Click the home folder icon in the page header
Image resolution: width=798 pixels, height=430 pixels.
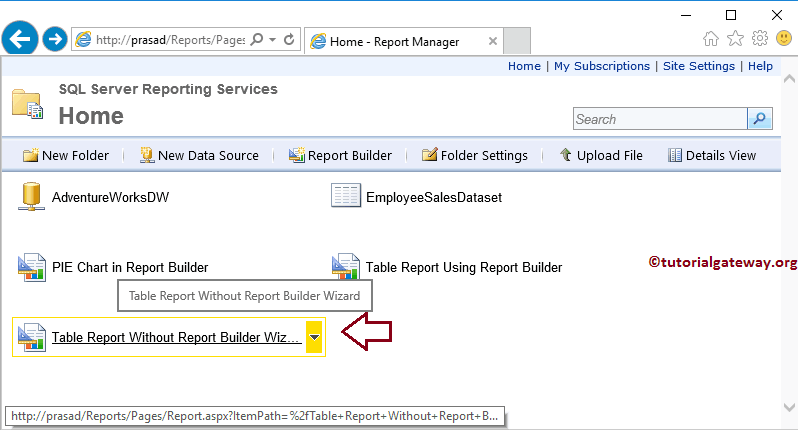(x=27, y=104)
